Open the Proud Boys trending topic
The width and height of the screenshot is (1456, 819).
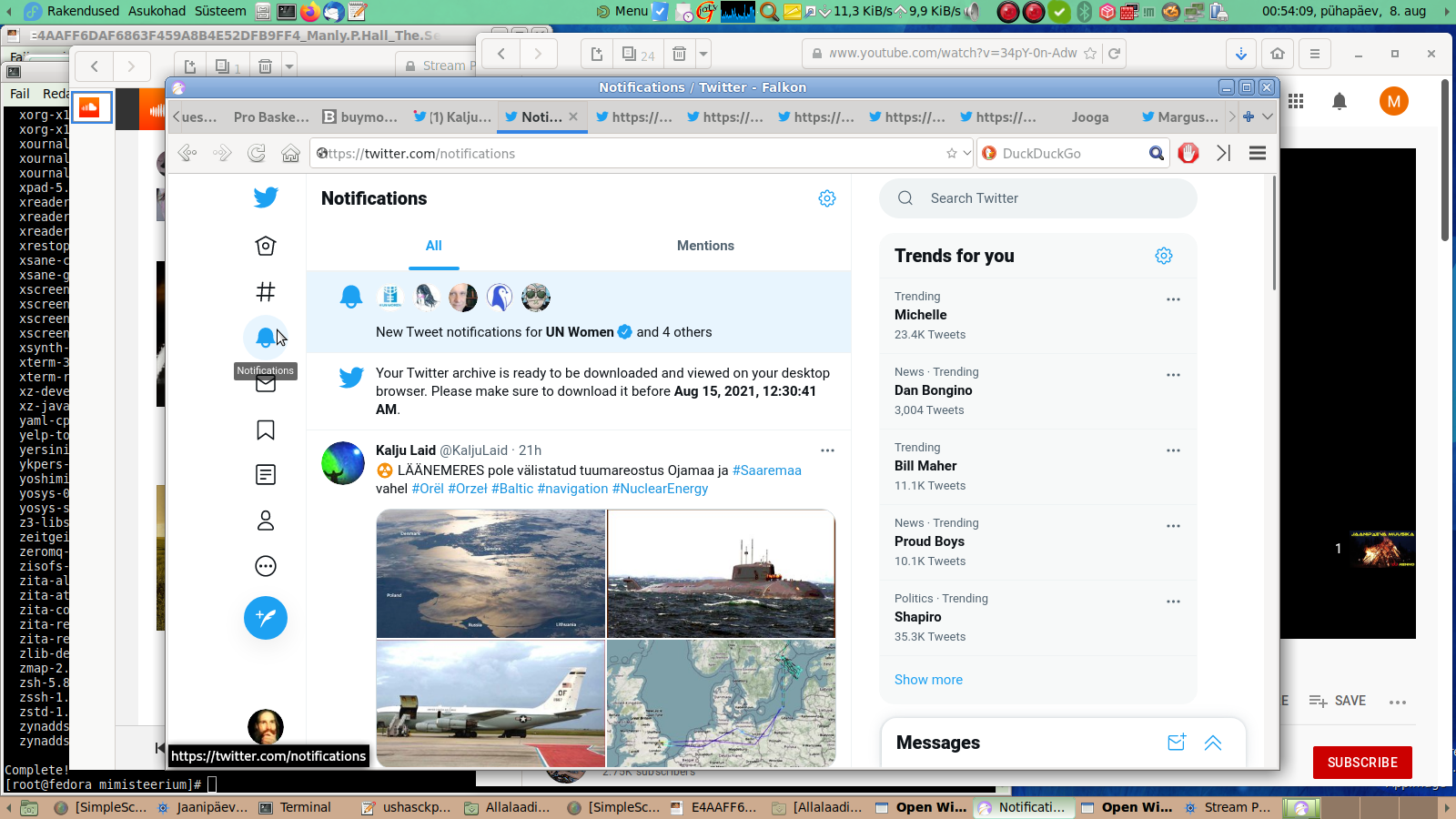[929, 541]
